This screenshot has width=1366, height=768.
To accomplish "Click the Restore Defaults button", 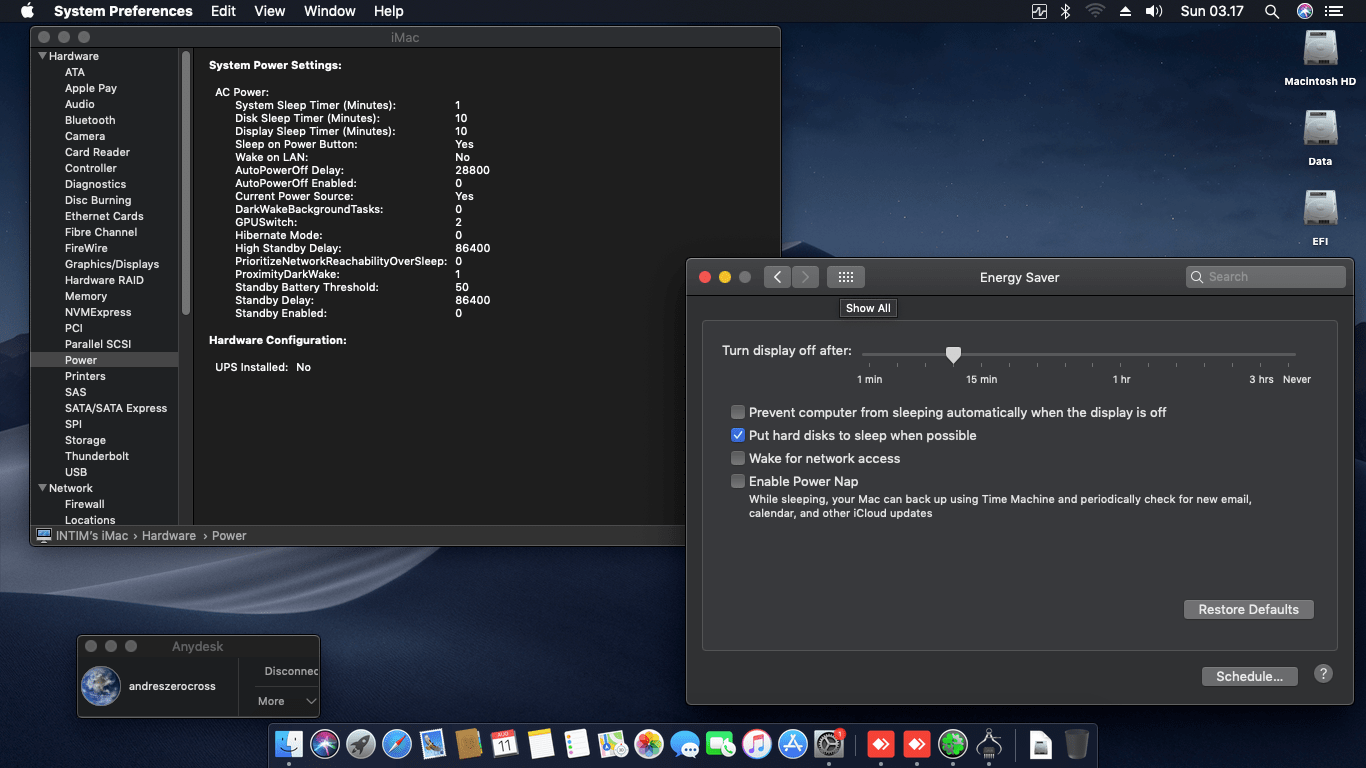I will 1248,609.
